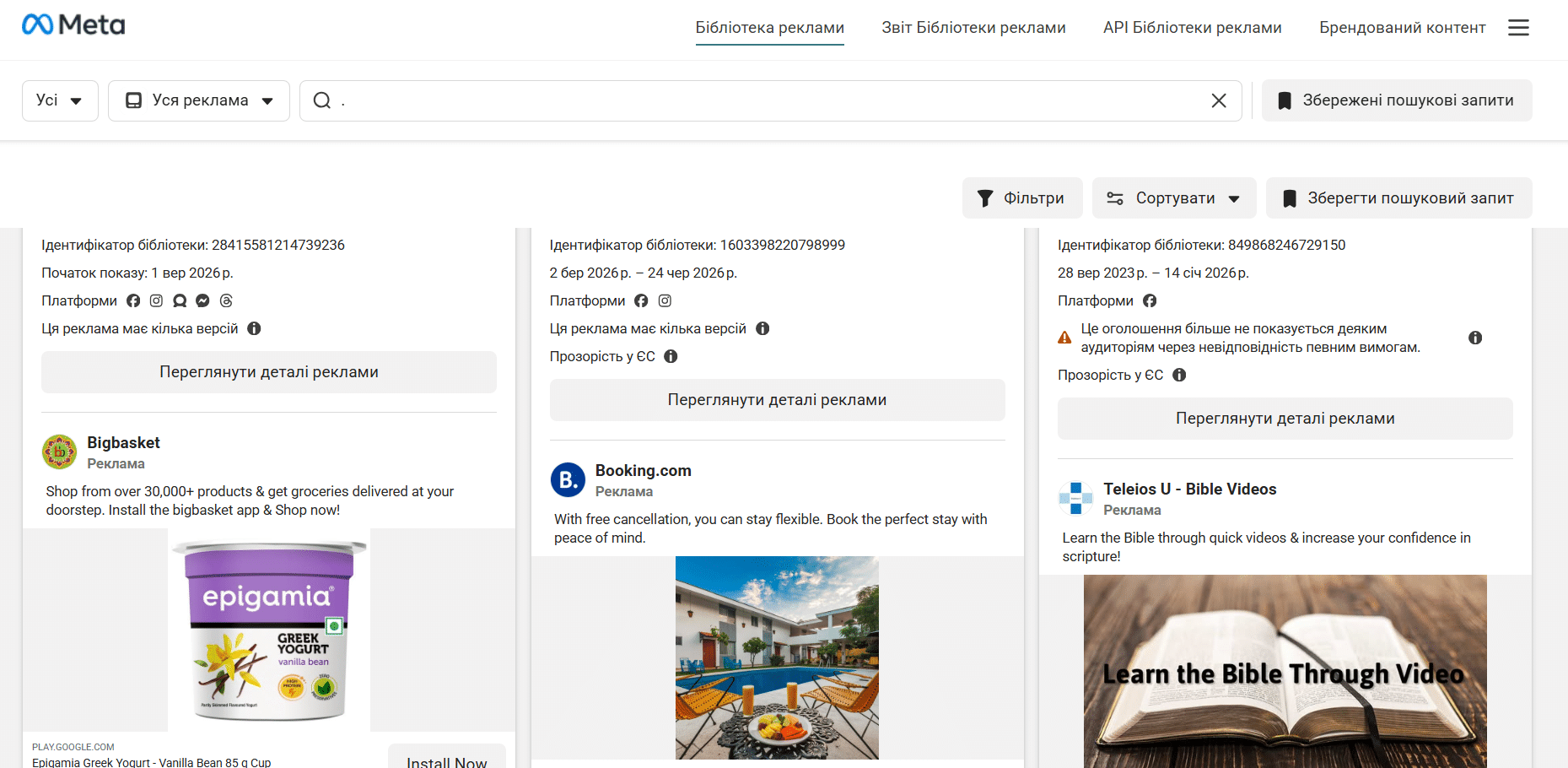Click info icon next to Teleios warning message
1568x768 pixels.
[1475, 338]
